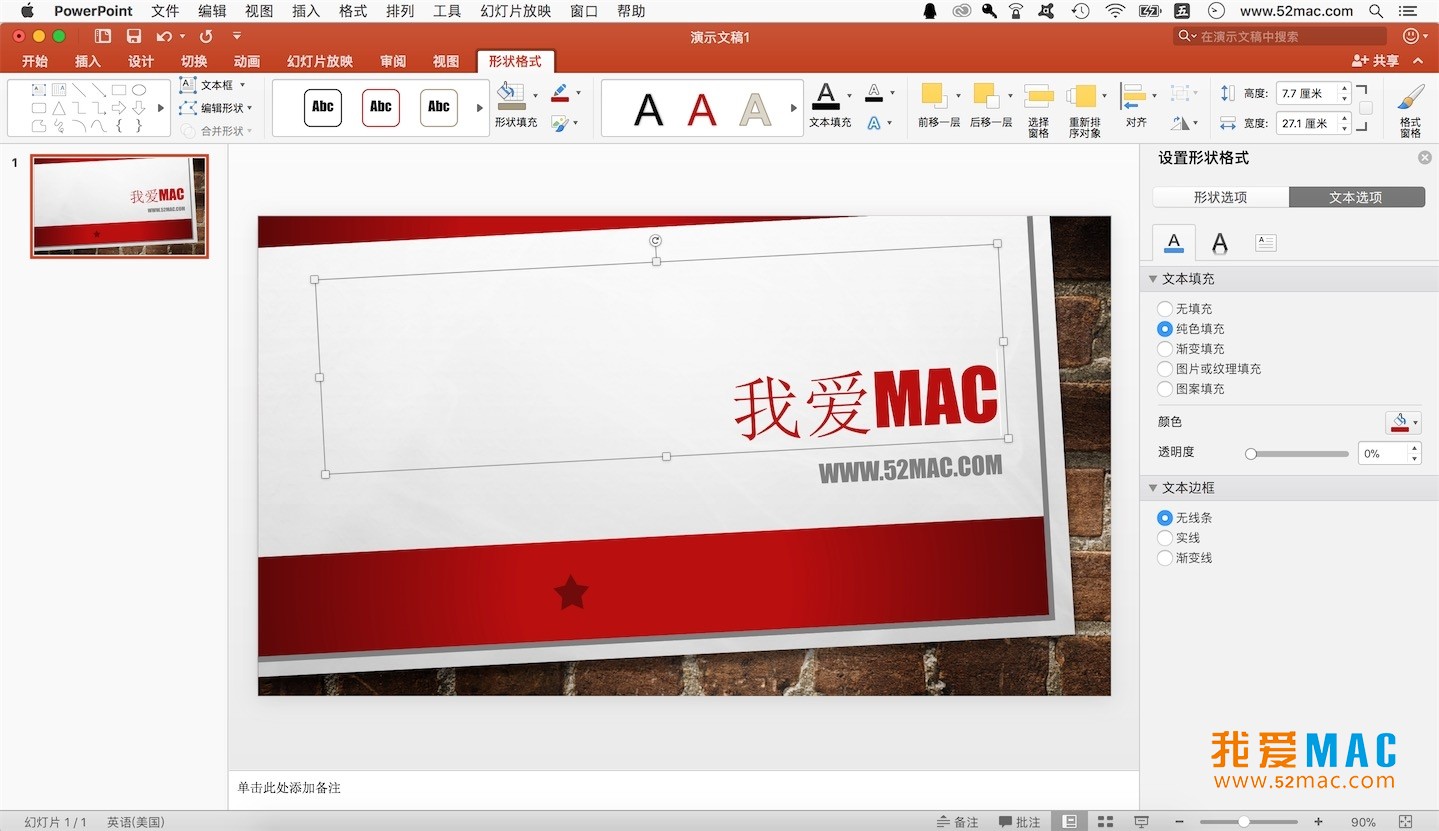Viewport: 1439px width, 831px height.
Task: Click the text effects glowing A icon
Action: pyautogui.click(x=873, y=123)
